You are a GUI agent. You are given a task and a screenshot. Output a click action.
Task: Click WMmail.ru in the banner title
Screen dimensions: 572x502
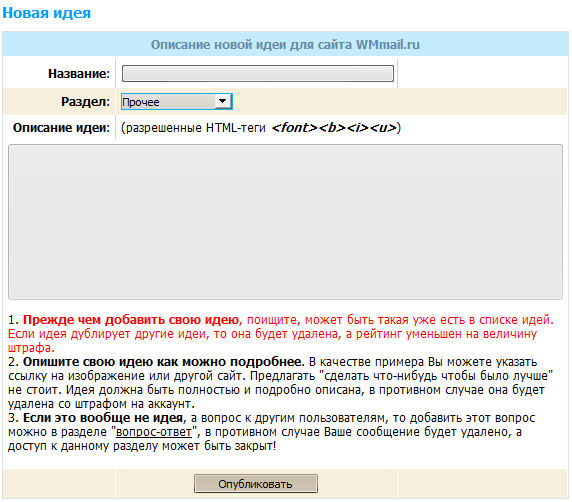[x=388, y=45]
